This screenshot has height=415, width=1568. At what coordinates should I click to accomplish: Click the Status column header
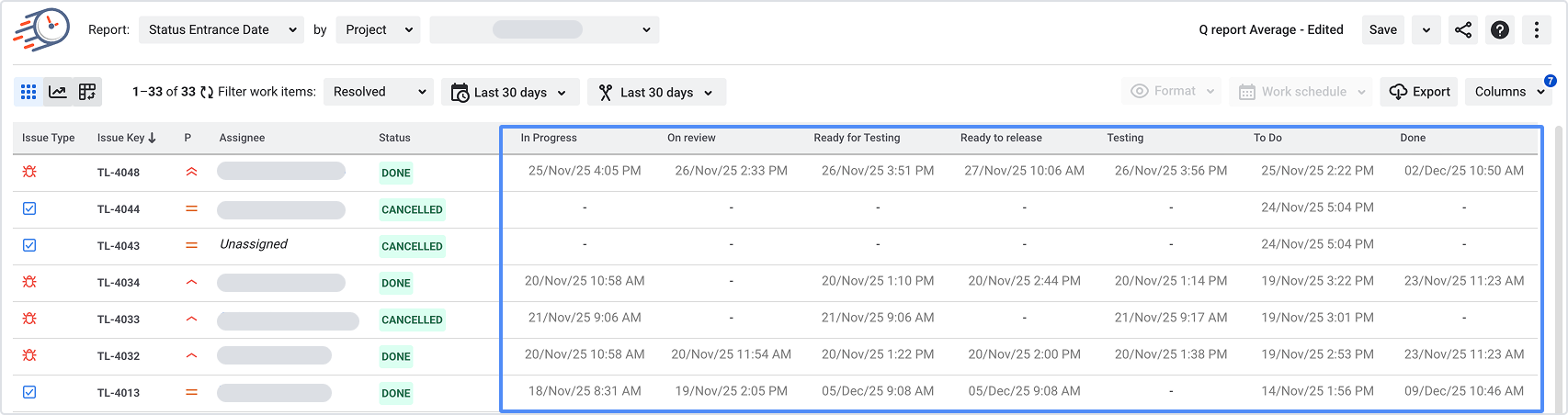[394, 138]
